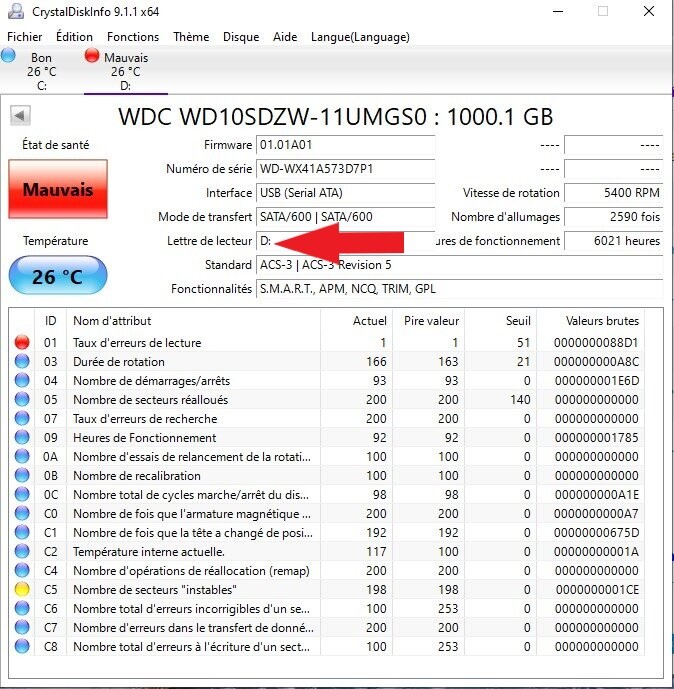The width and height of the screenshot is (674, 689).
Task: Click the Valeurs brutes column header
Action: click(x=591, y=321)
